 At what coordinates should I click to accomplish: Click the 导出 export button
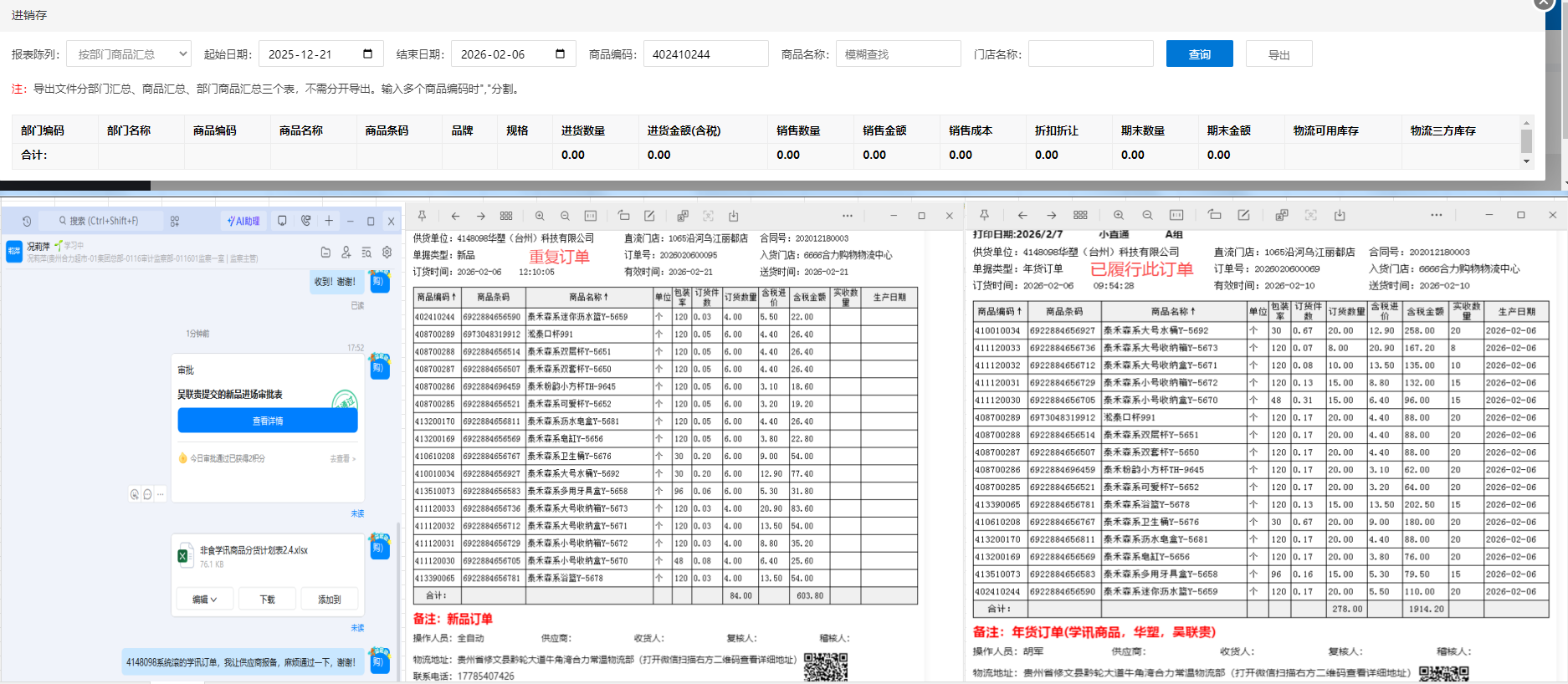(1278, 54)
